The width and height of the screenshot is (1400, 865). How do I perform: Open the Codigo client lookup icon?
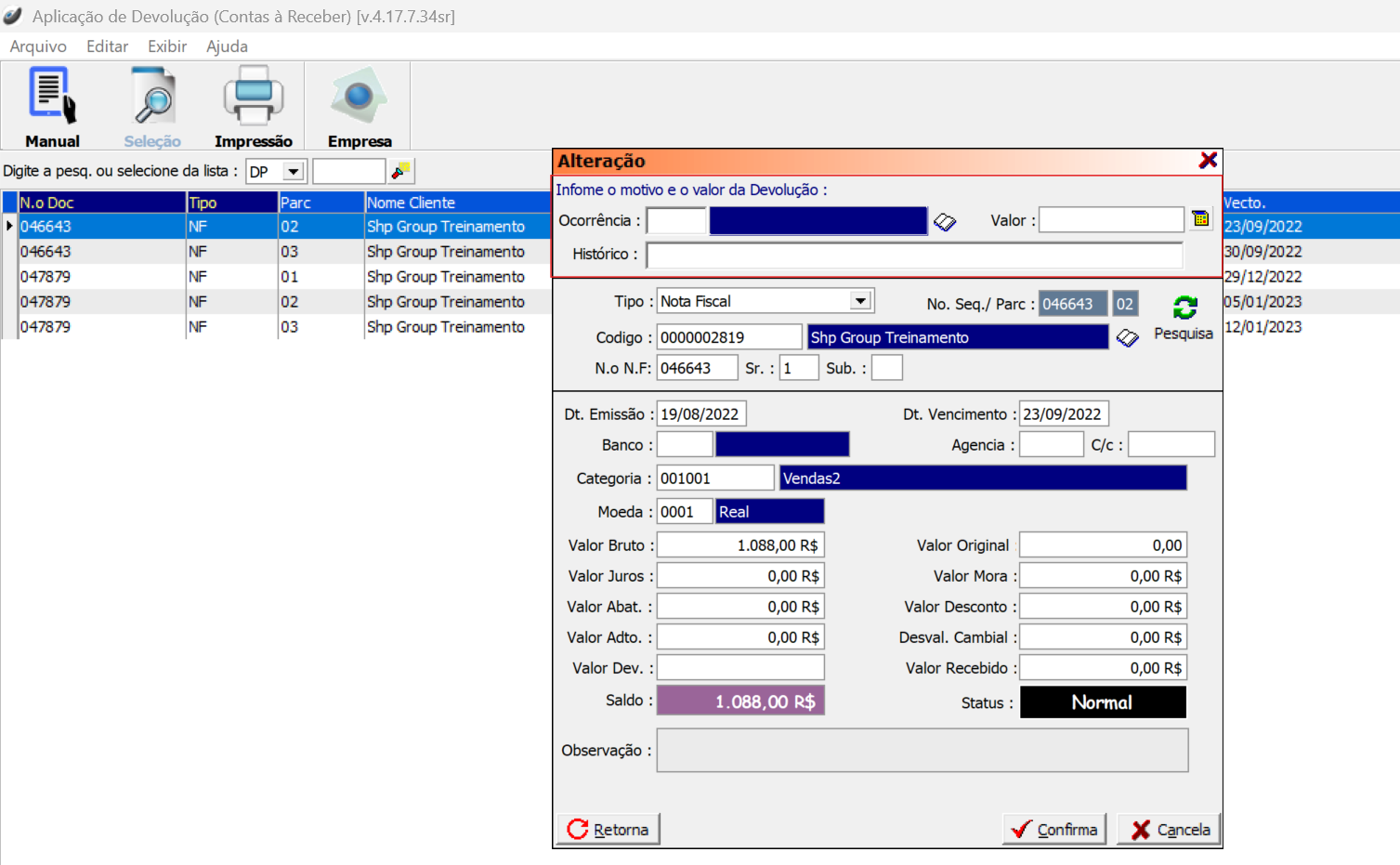[x=1127, y=338]
